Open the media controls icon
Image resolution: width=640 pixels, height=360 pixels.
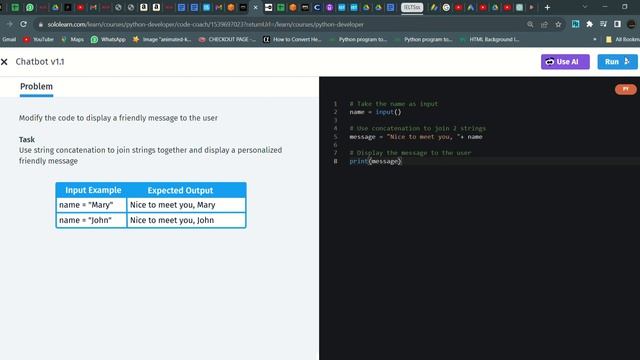(603, 24)
